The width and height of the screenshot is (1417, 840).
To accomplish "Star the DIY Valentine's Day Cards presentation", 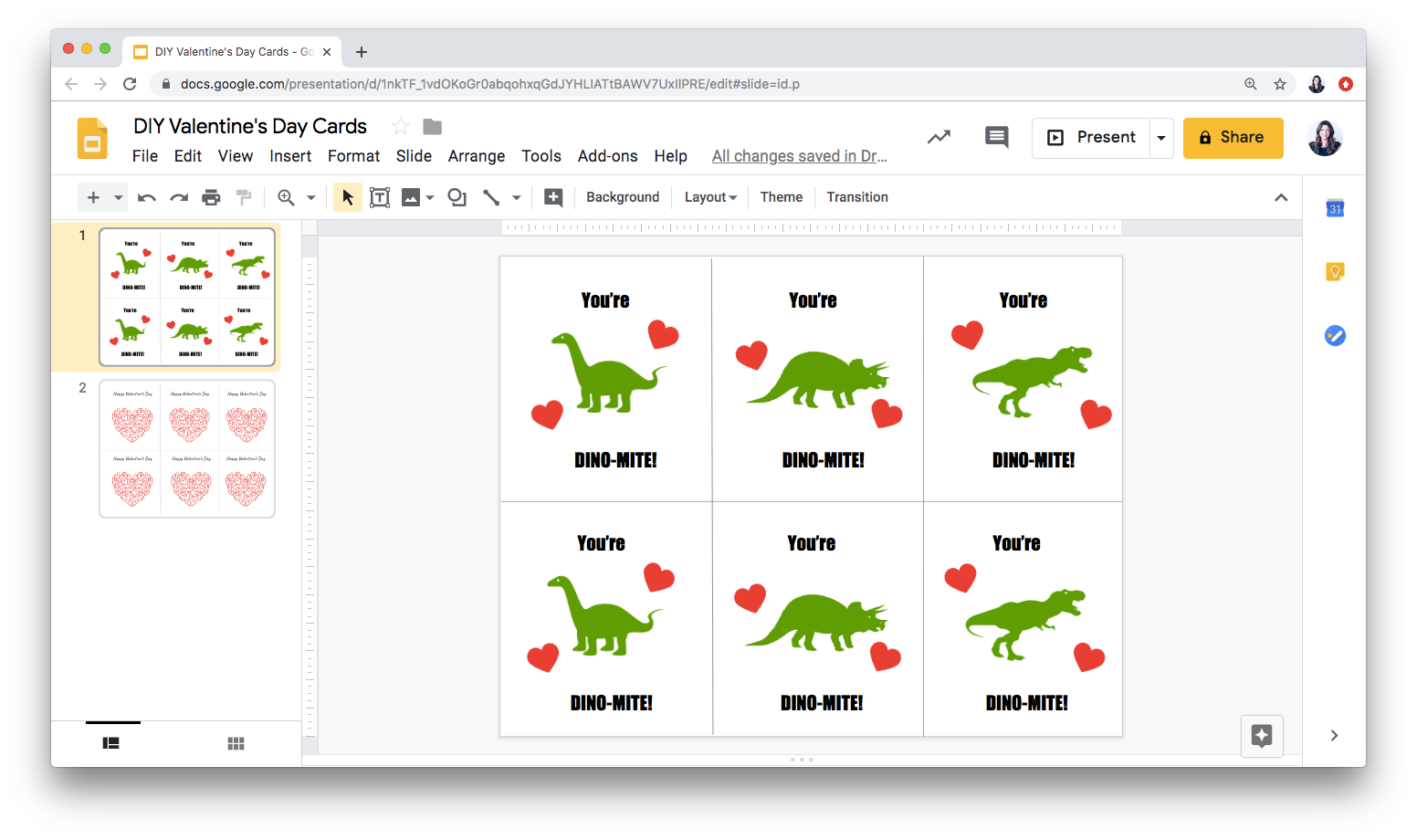I will pos(400,127).
